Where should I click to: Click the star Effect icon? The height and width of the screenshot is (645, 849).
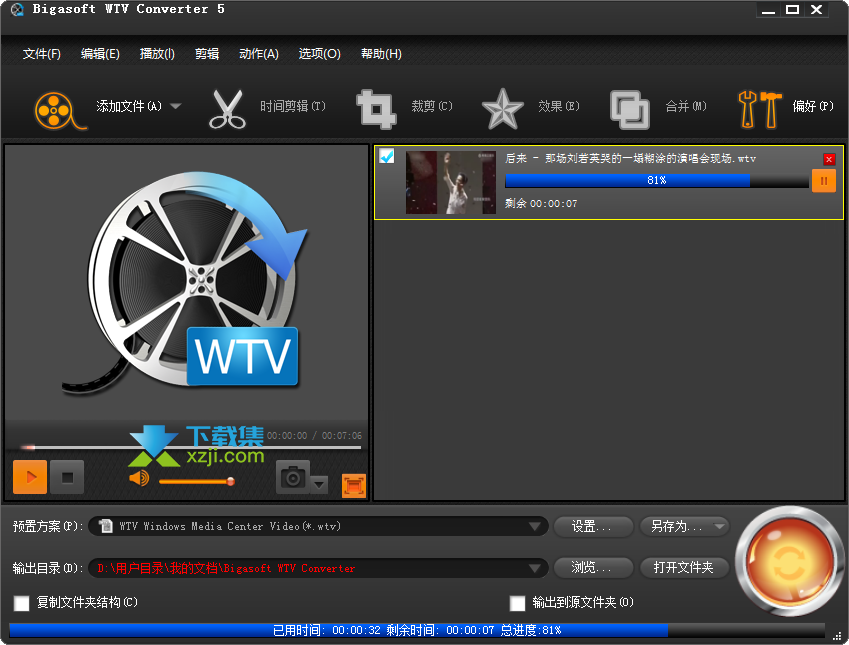coord(502,109)
